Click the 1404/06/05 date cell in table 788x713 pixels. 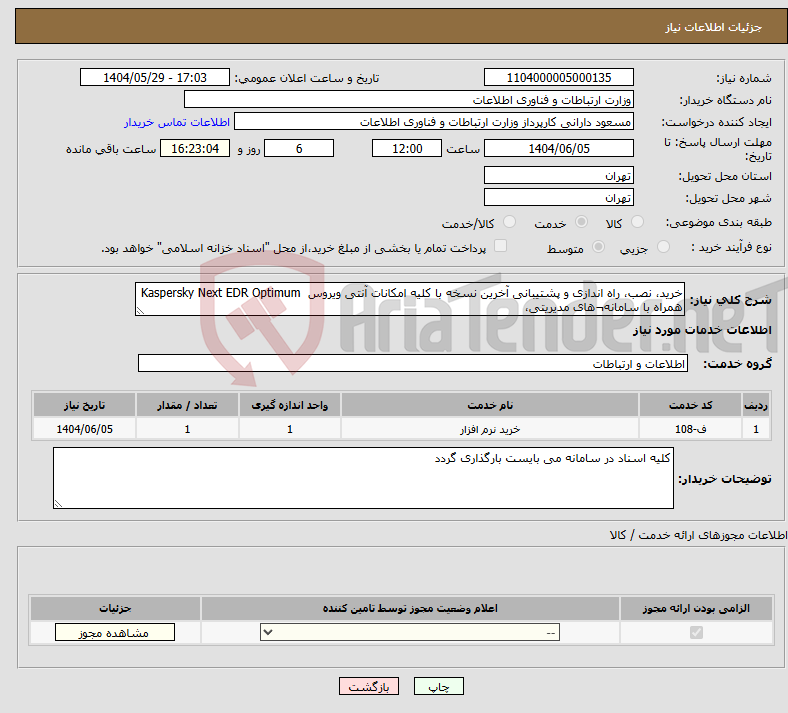(x=84, y=429)
